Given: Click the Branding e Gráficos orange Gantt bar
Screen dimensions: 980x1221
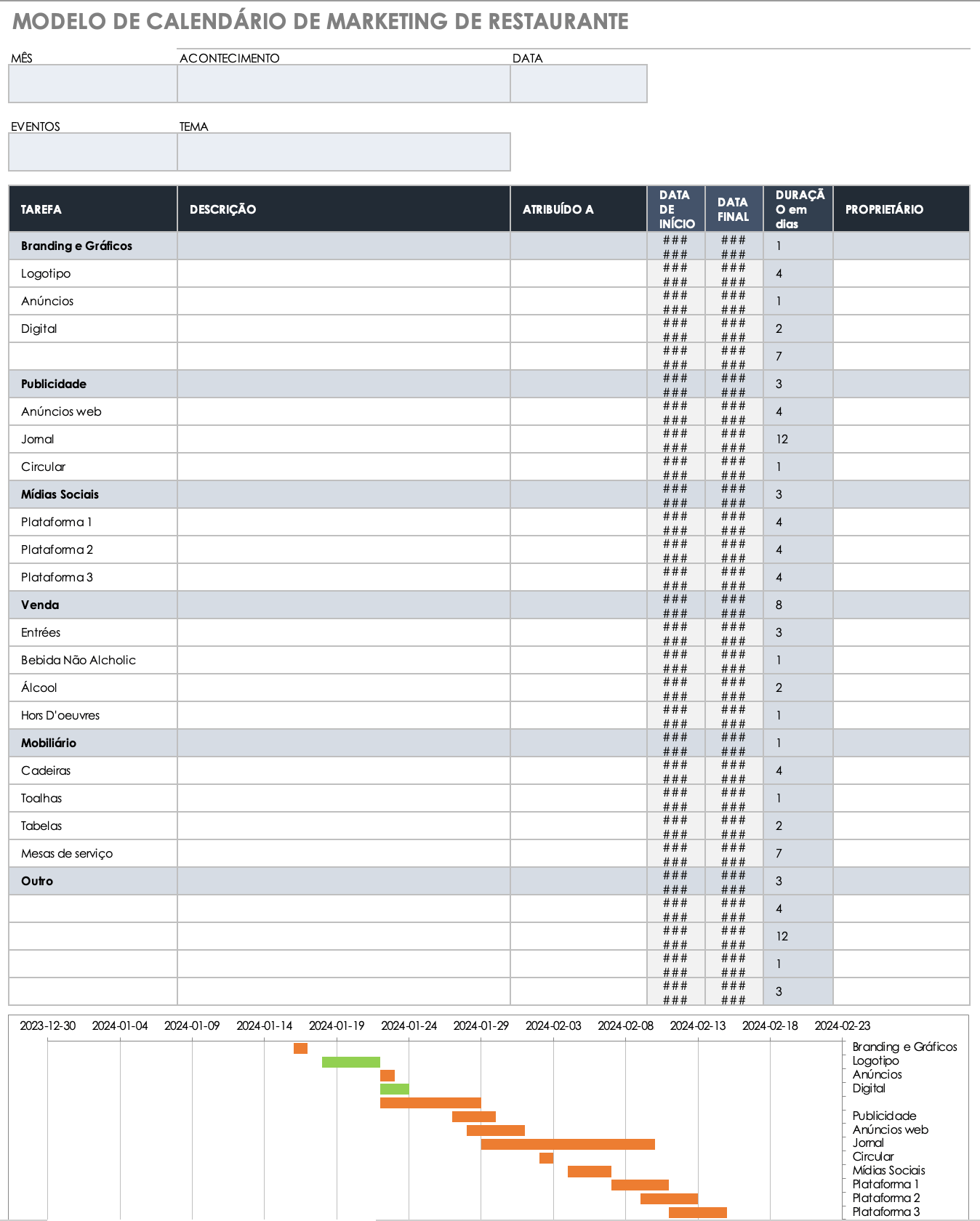Looking at the screenshot, I should tap(300, 1048).
